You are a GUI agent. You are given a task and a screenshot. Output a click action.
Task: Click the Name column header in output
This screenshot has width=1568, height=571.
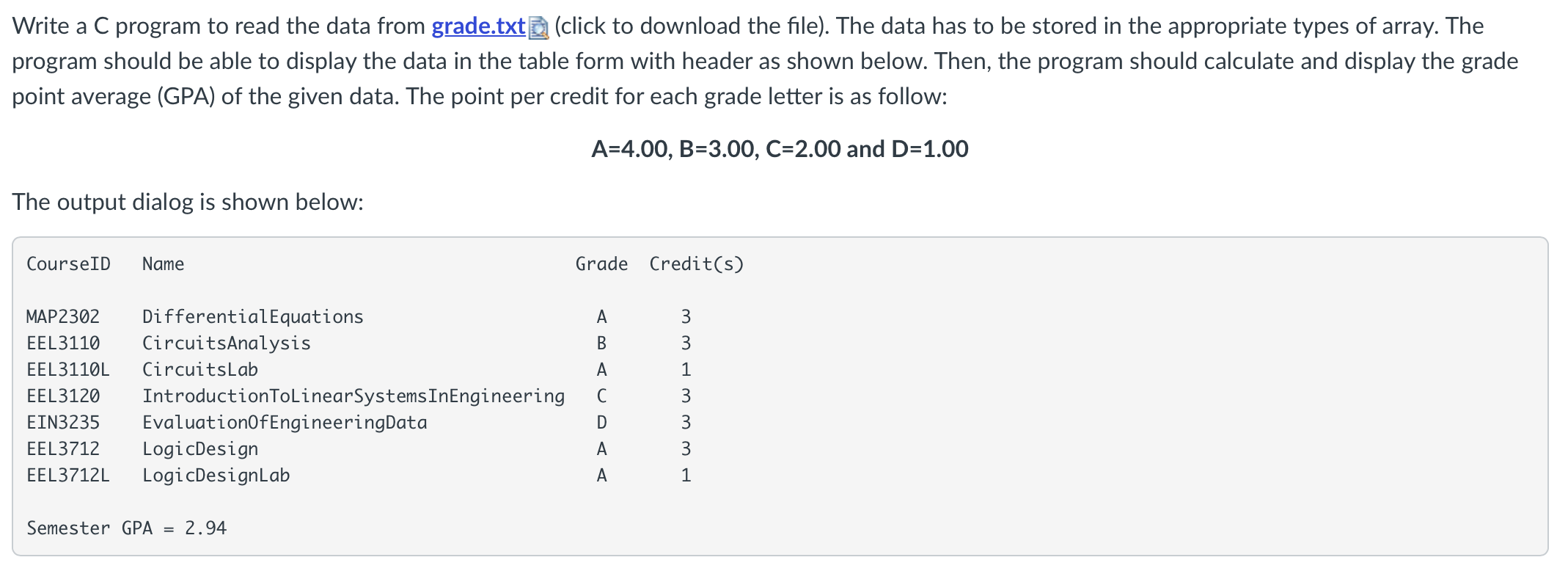[x=163, y=264]
